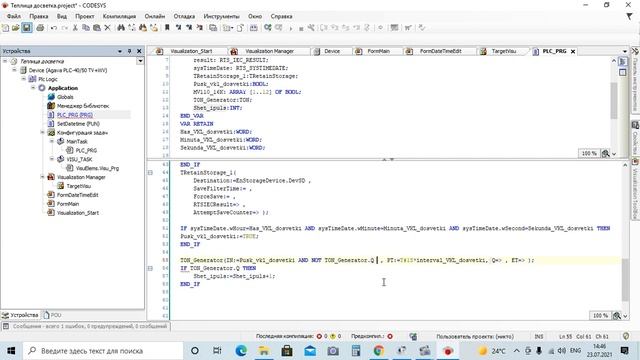
Task: Open the Отладка menu
Action: pyautogui.click(x=184, y=16)
